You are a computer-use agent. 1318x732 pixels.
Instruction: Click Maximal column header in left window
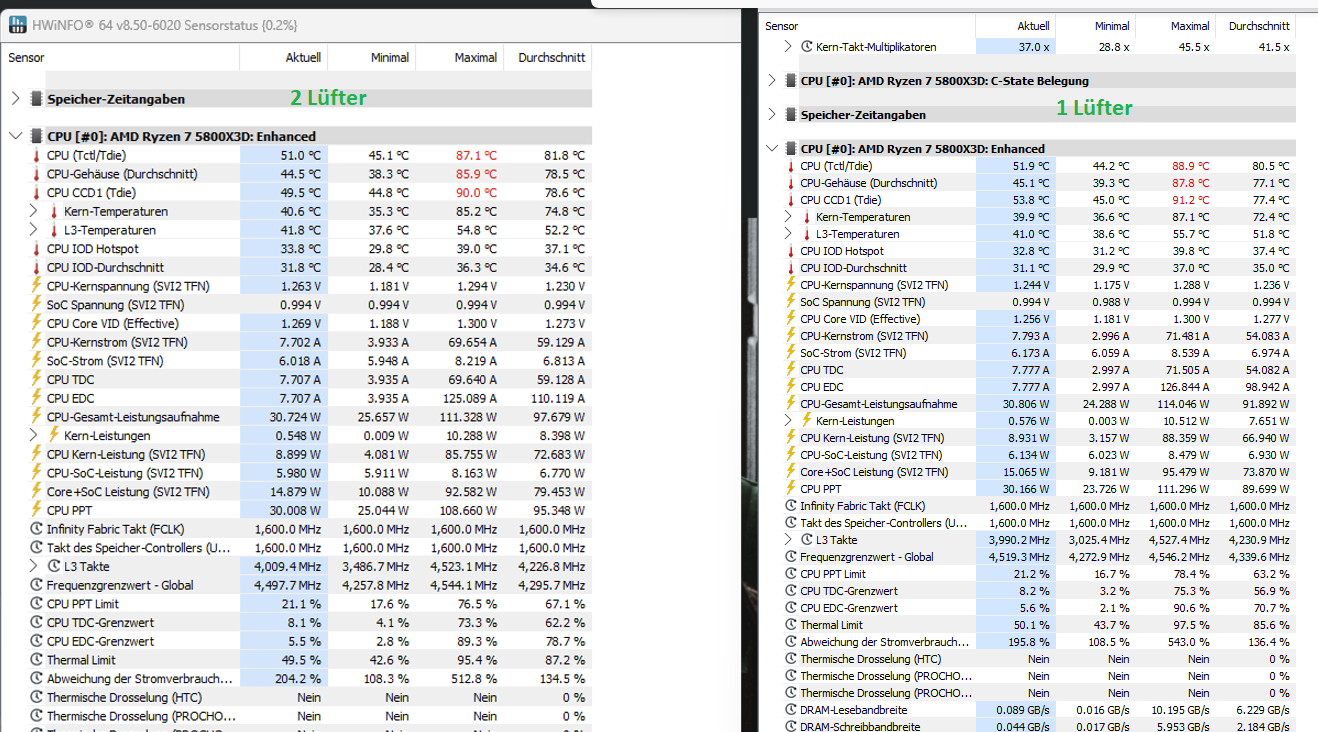tap(476, 58)
